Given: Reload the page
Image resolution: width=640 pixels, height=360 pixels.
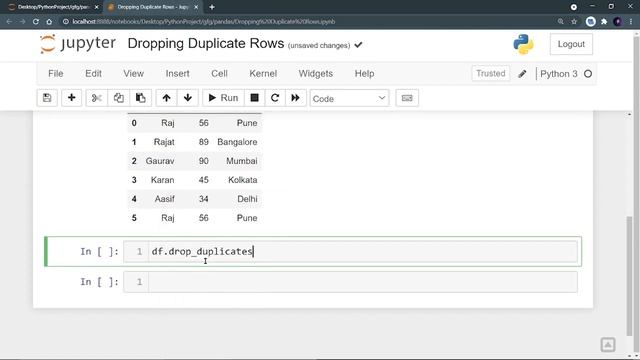Looking at the screenshot, I should 36,22.
